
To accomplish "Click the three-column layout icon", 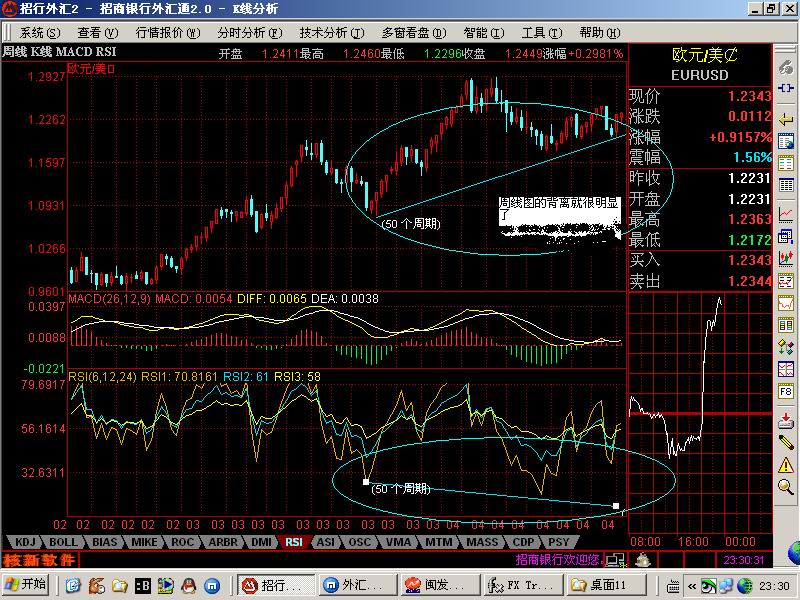I will point(786,325).
